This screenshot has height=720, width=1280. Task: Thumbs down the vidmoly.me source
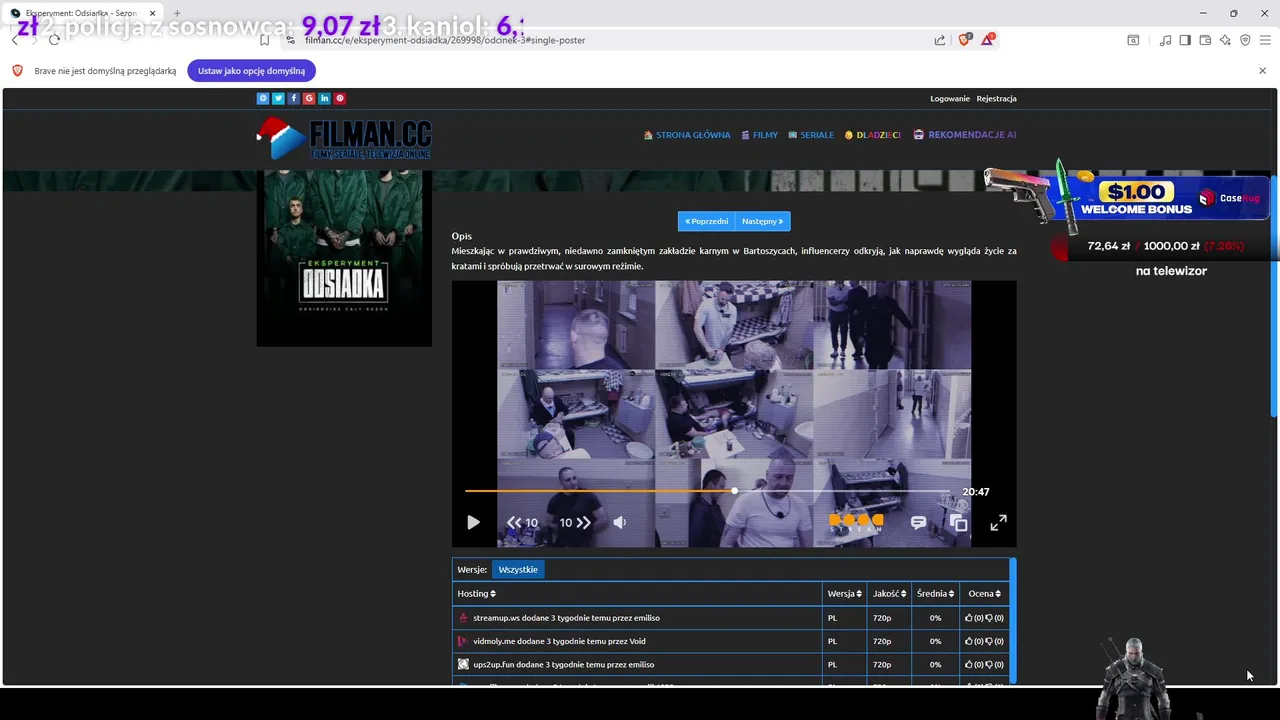pyautogui.click(x=989, y=641)
